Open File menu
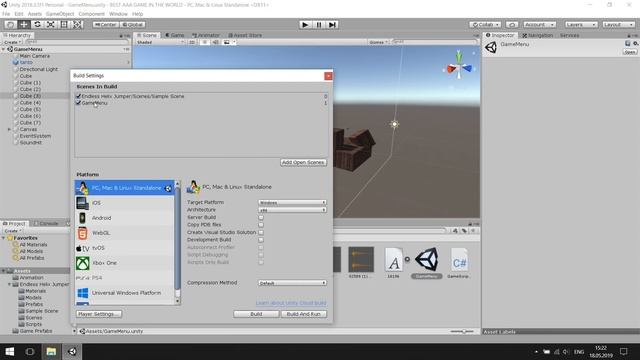Screen dimensions: 640x360 pyautogui.click(x=6, y=14)
